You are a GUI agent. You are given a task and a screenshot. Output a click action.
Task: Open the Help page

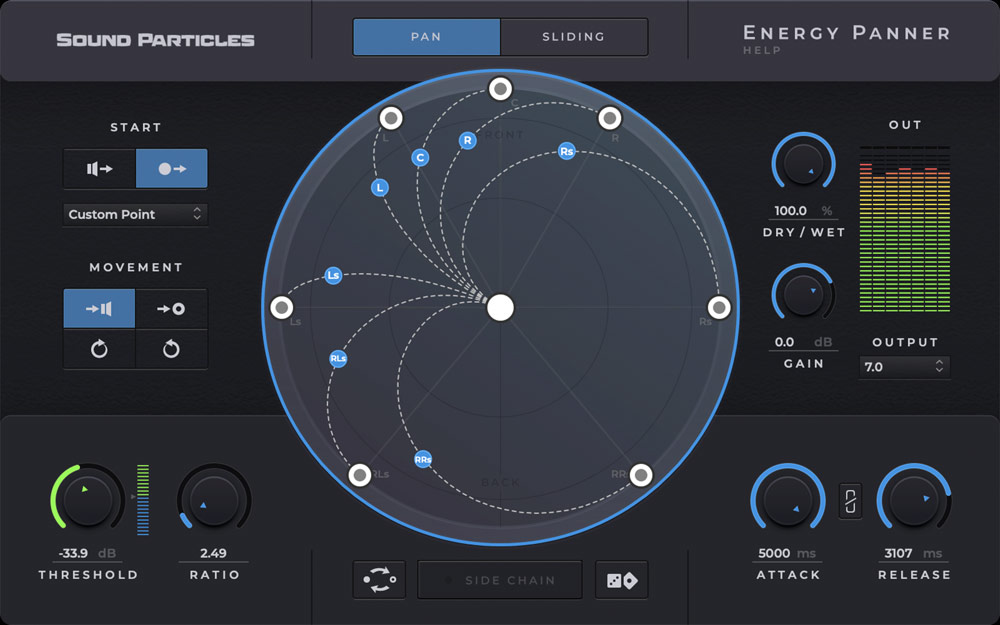(x=762, y=49)
